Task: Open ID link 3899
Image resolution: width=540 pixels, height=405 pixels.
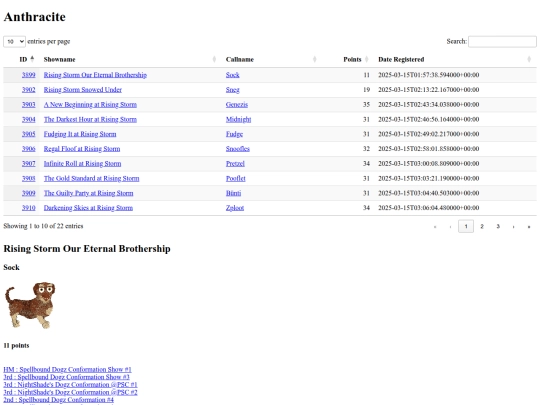Action: coord(29,75)
